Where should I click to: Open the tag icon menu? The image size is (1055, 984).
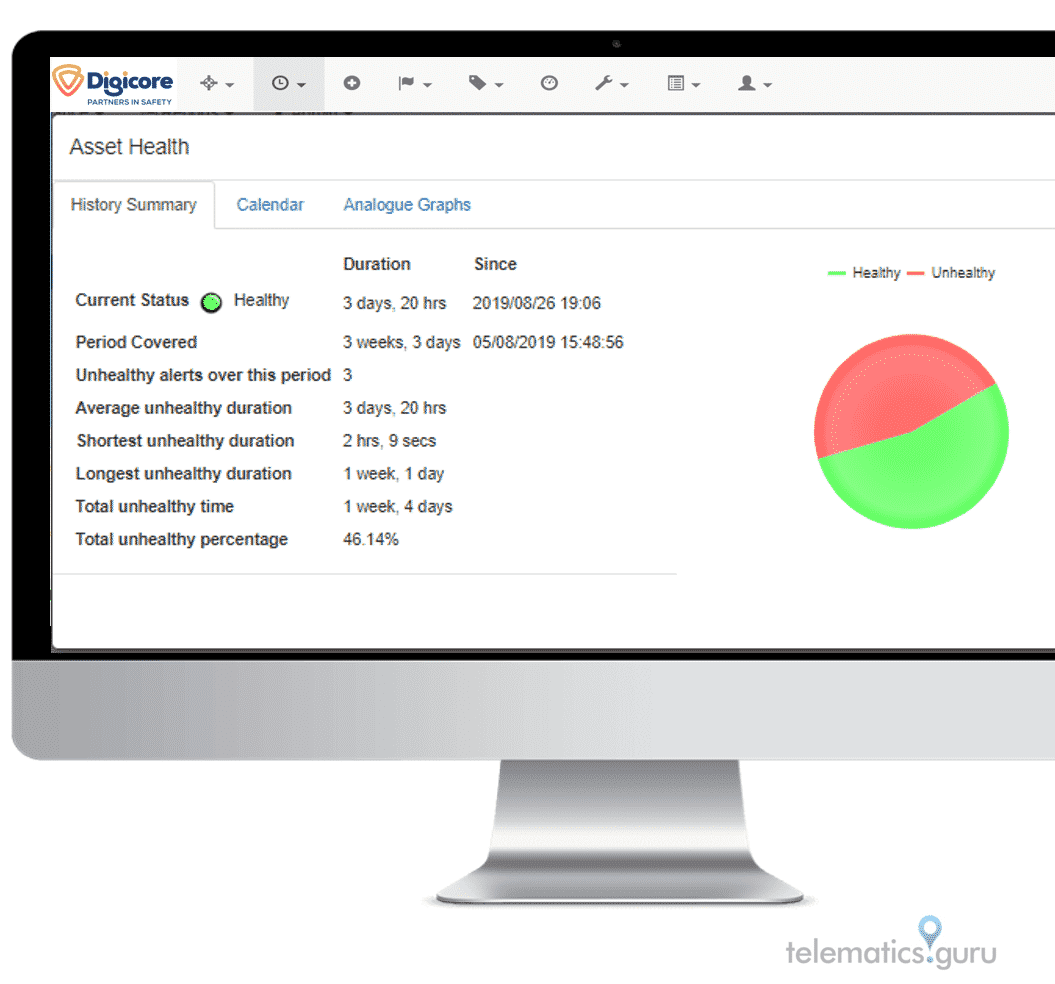(x=485, y=84)
